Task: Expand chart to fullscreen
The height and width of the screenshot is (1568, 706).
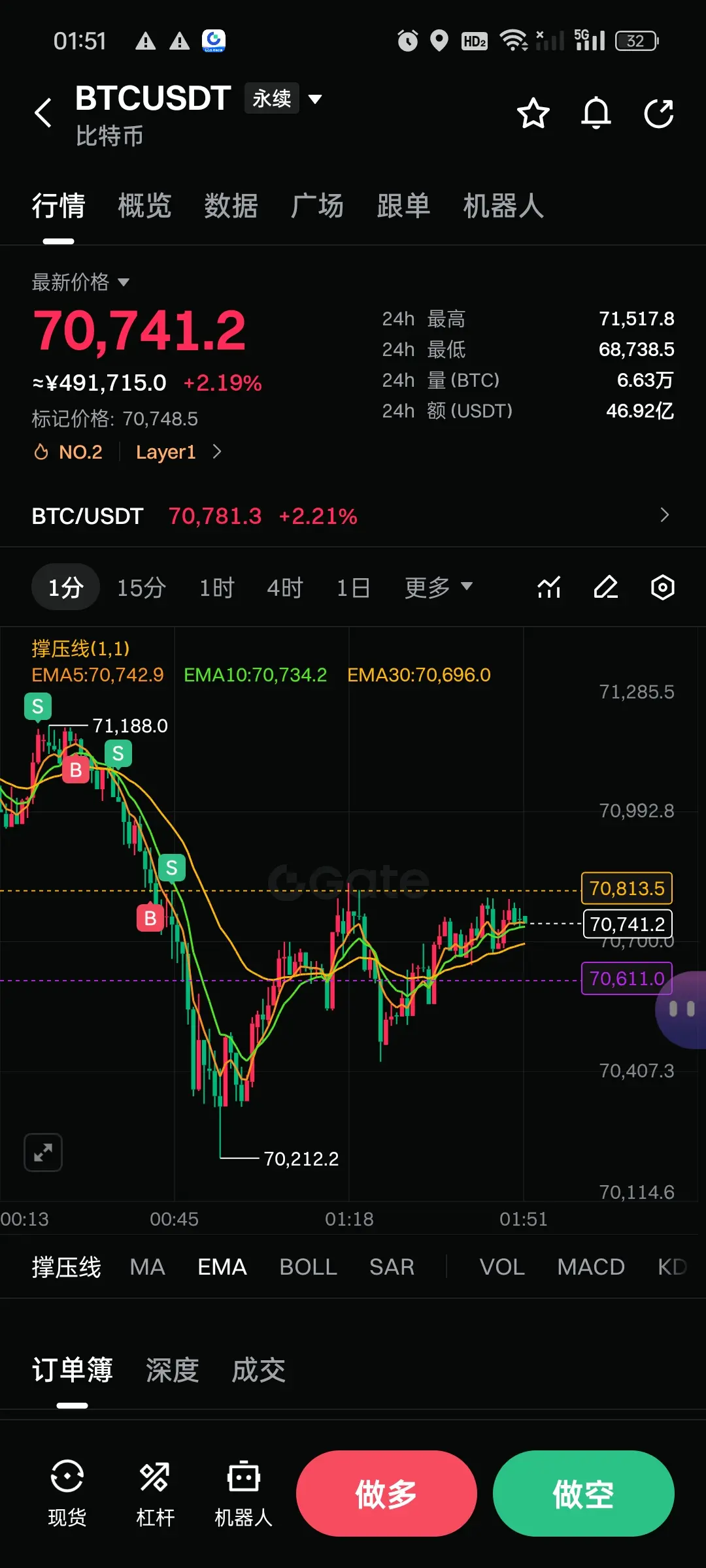Action: point(43,1152)
